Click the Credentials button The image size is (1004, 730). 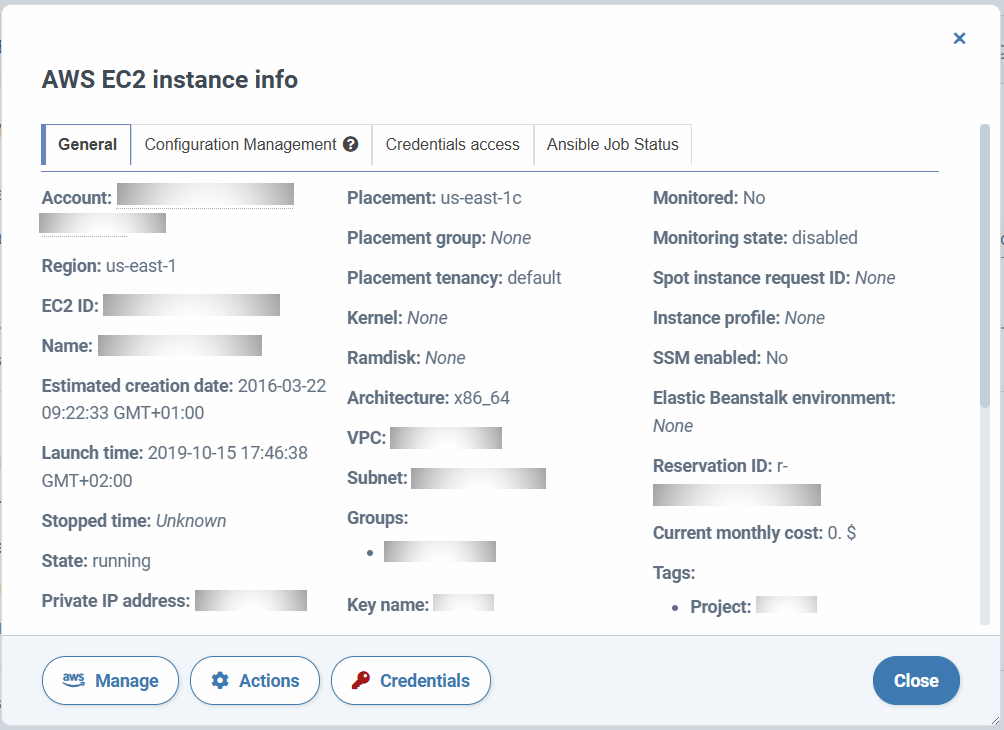point(410,680)
